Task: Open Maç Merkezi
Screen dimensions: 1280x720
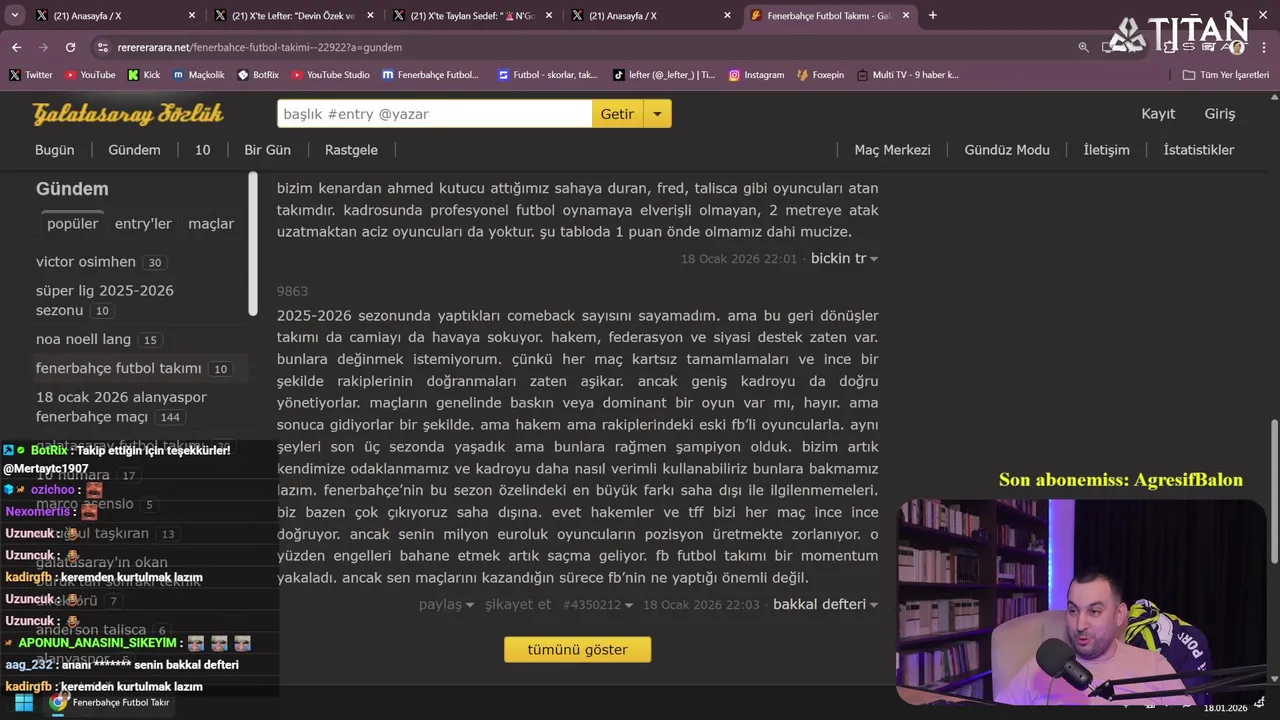Action: pyautogui.click(x=892, y=150)
